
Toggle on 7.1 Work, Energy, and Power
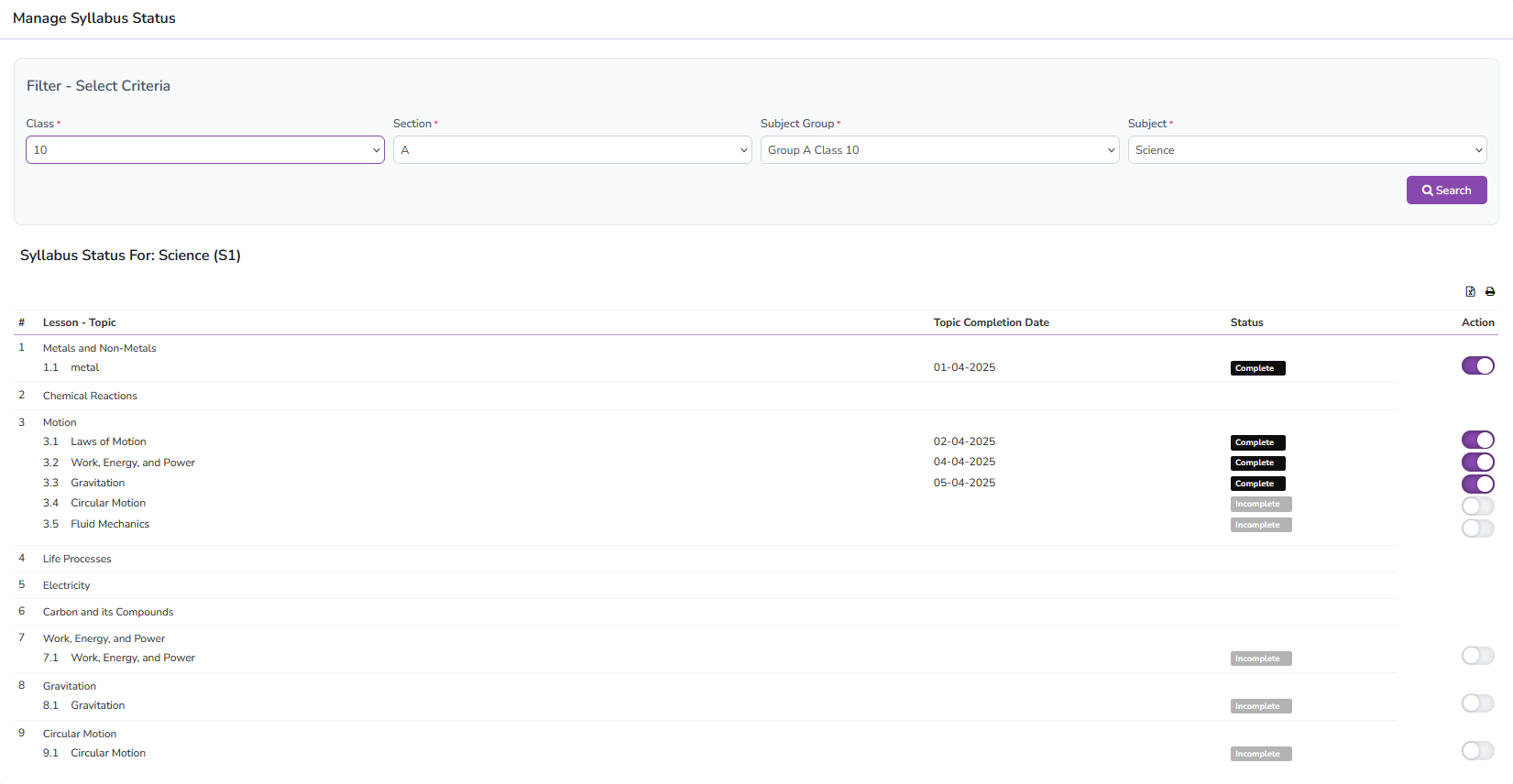point(1477,656)
